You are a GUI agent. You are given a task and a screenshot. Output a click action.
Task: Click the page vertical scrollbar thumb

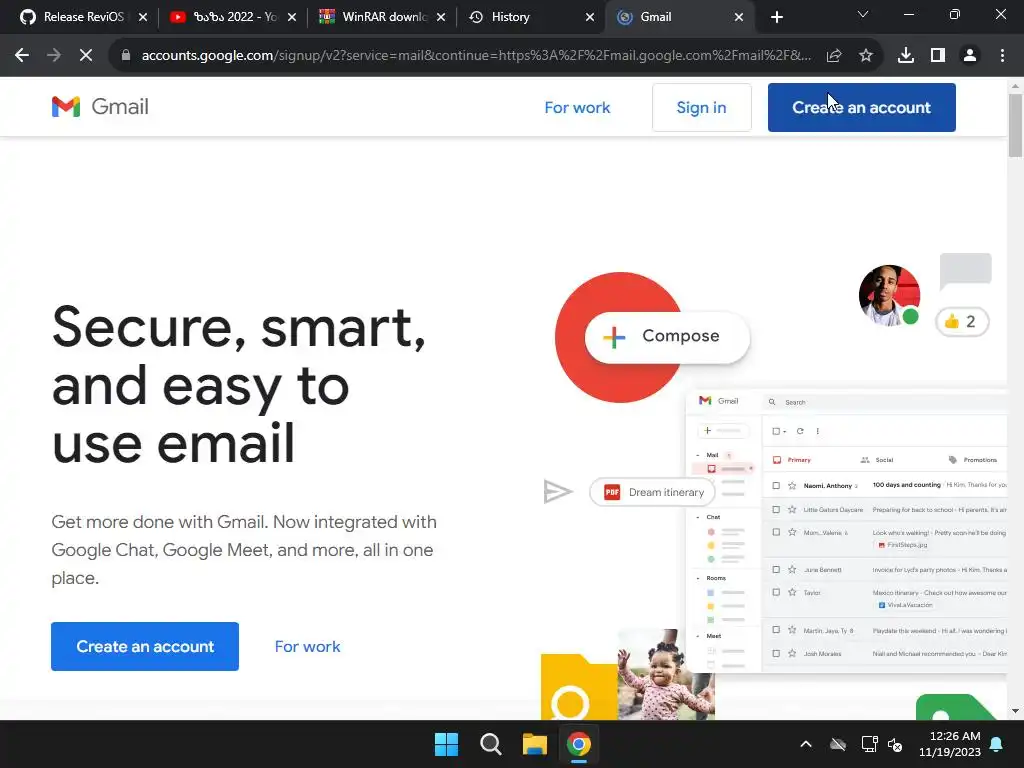pyautogui.click(x=1015, y=125)
